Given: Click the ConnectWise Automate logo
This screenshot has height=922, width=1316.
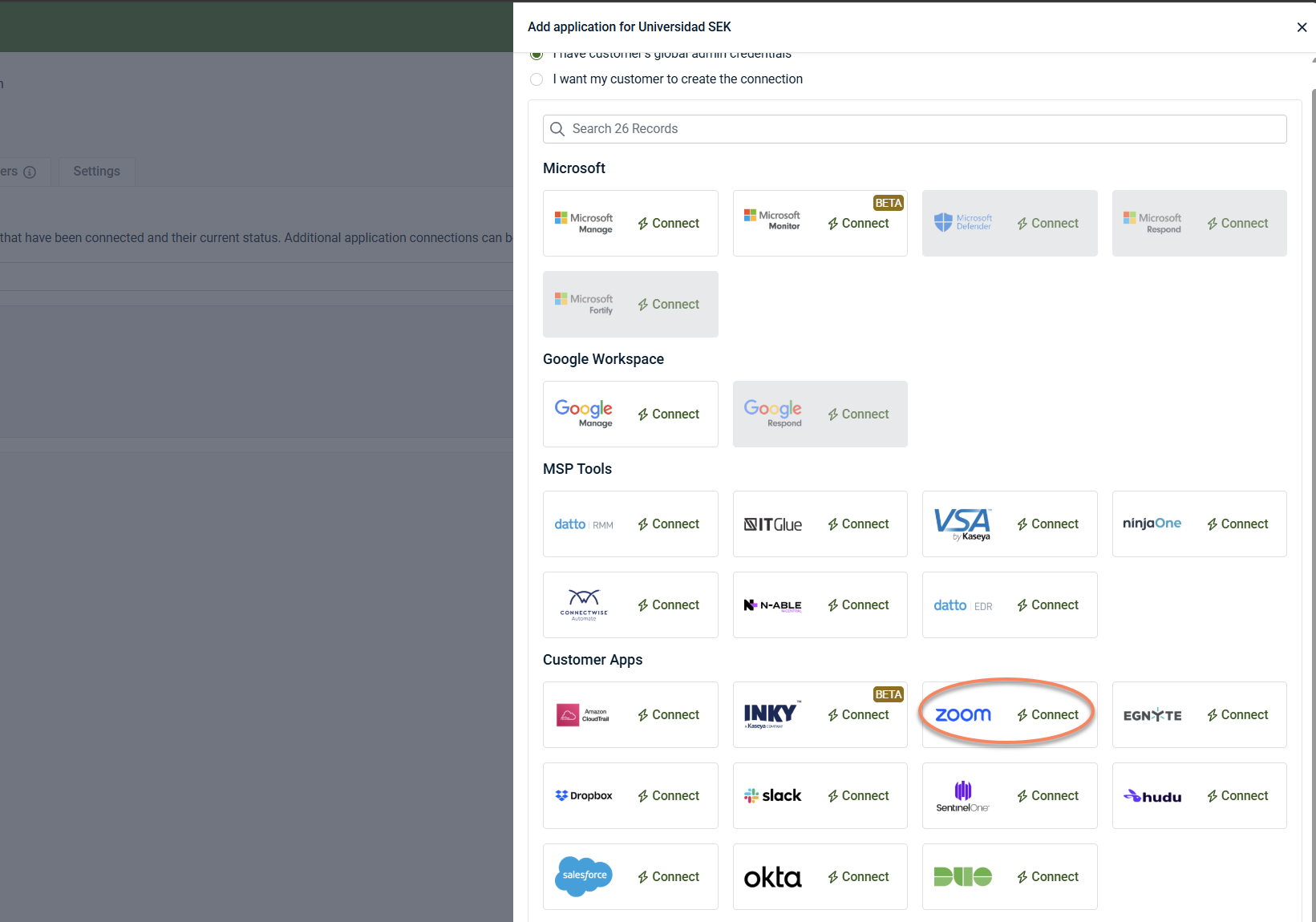Looking at the screenshot, I should click(x=584, y=605).
